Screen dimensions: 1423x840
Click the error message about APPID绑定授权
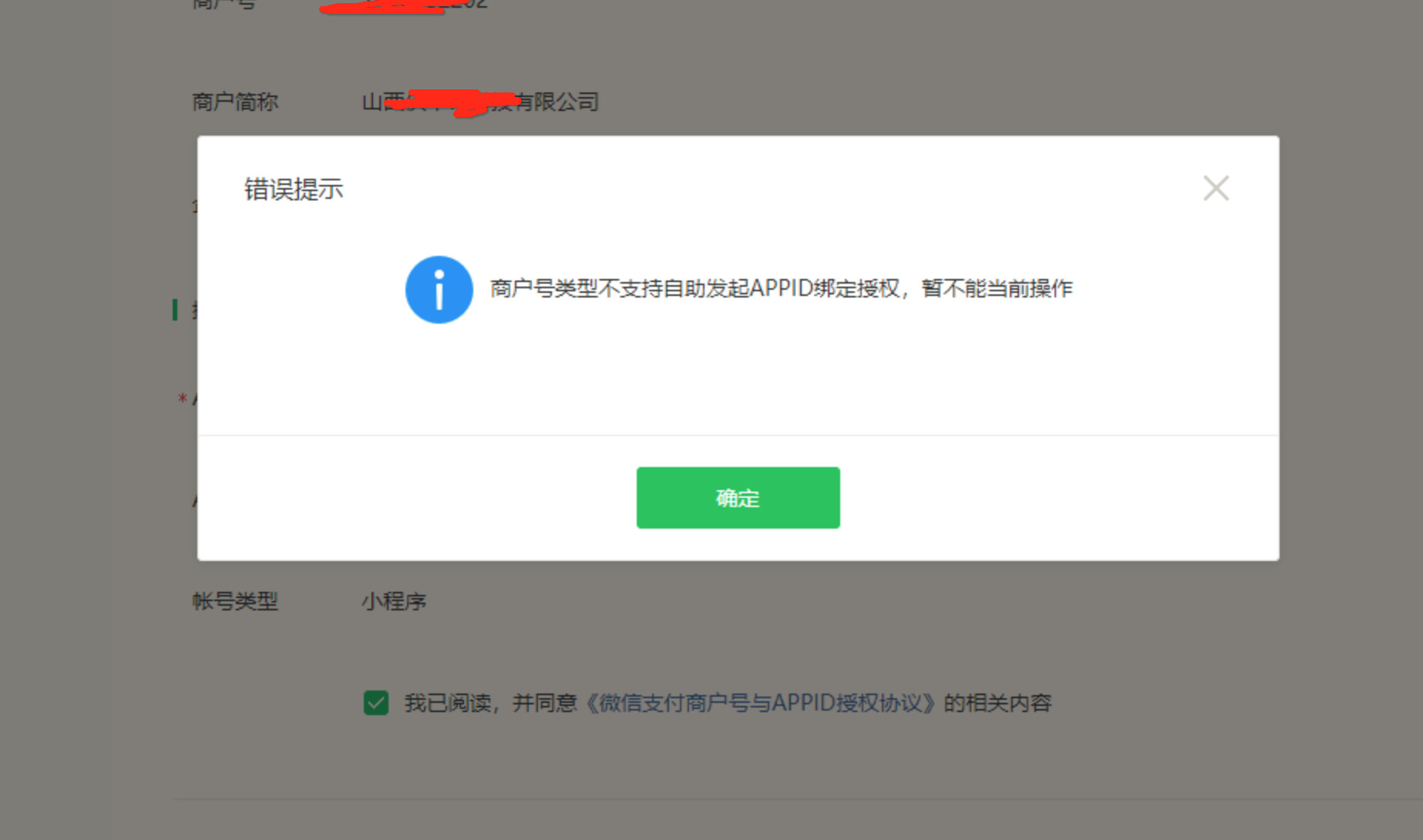tap(781, 289)
